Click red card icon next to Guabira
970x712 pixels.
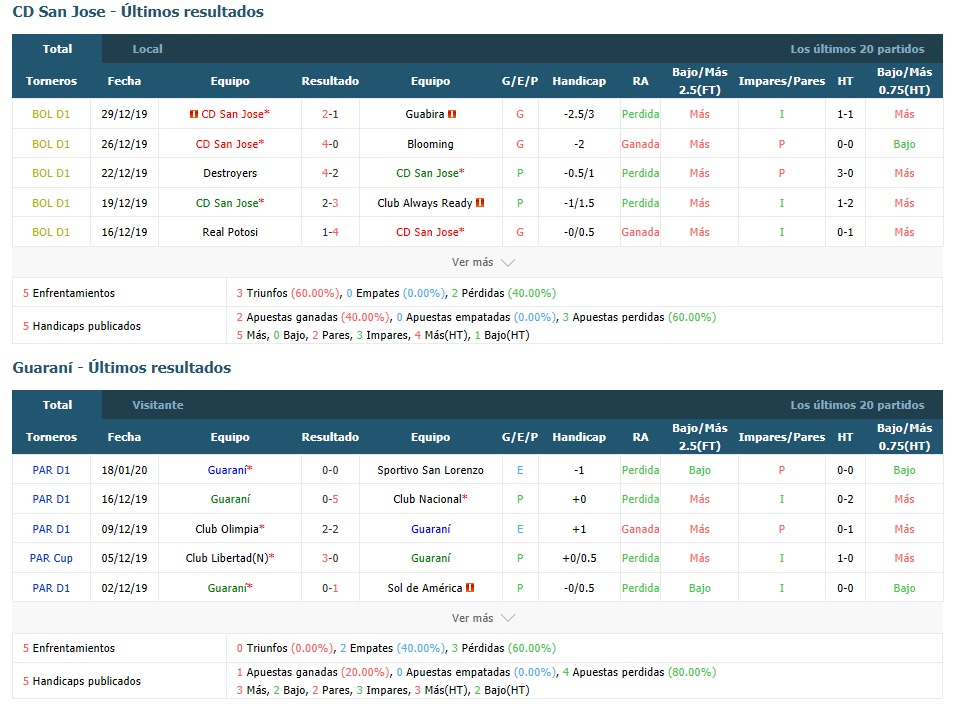click(452, 114)
